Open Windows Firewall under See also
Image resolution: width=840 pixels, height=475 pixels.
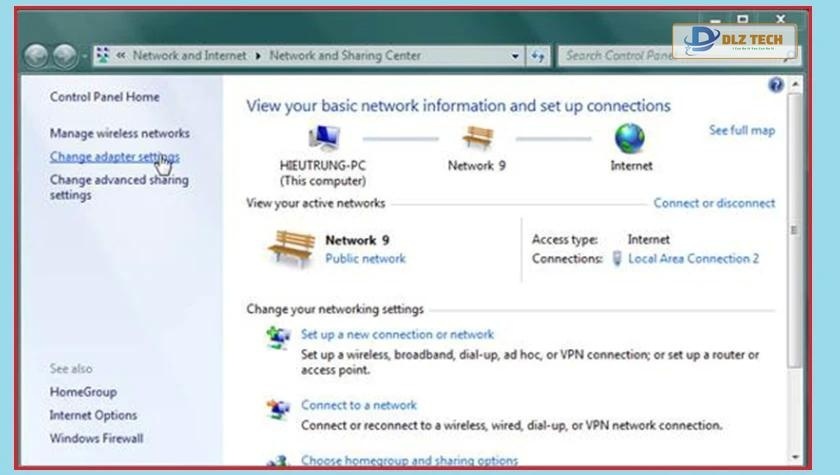96,439
